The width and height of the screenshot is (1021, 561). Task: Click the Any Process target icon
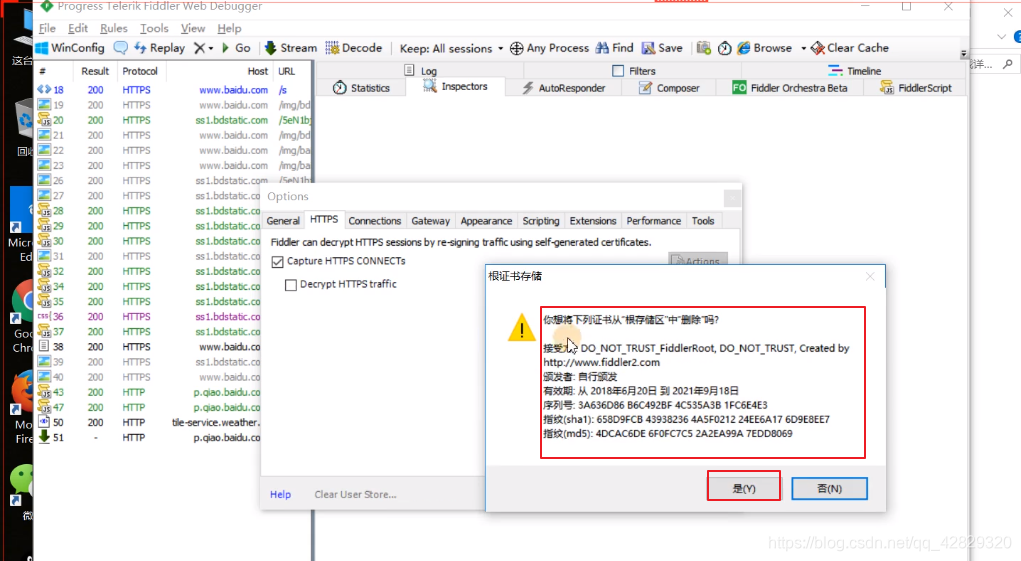tap(516, 48)
